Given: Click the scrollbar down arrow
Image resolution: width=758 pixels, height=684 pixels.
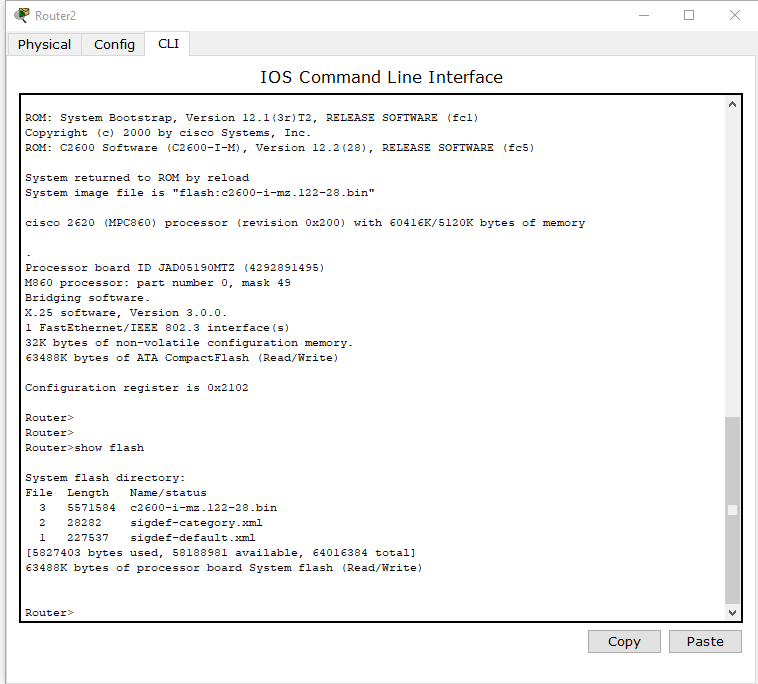Looking at the screenshot, I should (732, 612).
